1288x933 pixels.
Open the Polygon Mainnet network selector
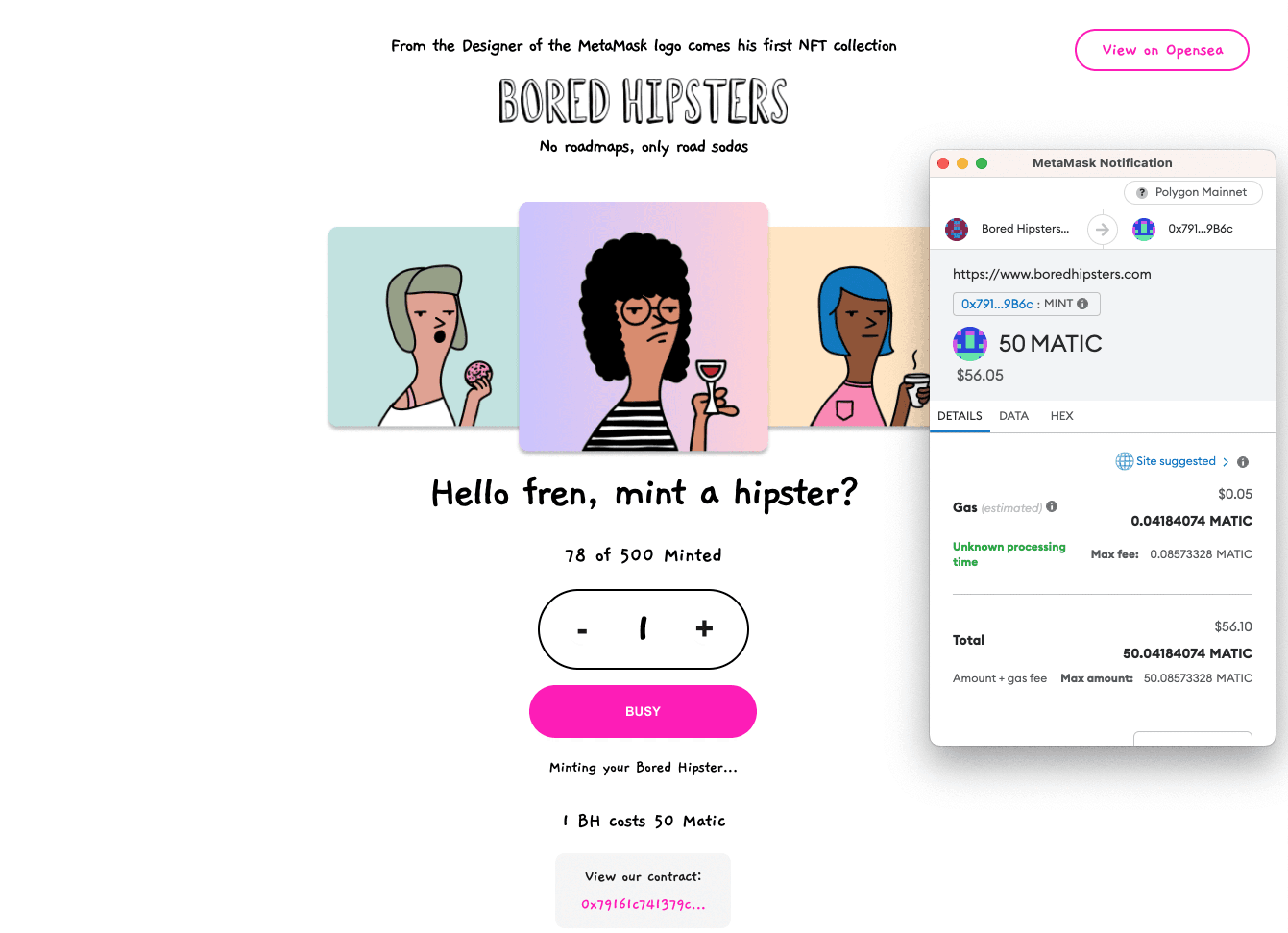click(x=1193, y=193)
